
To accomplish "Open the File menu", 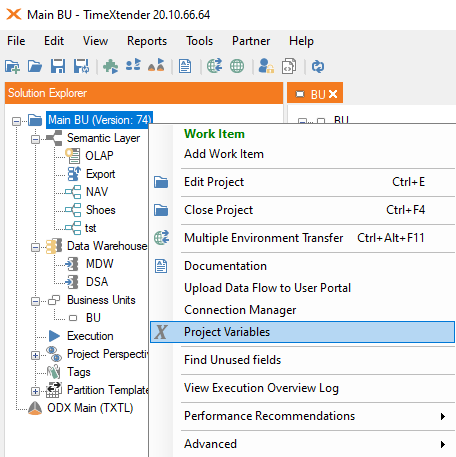I will [x=16, y=41].
